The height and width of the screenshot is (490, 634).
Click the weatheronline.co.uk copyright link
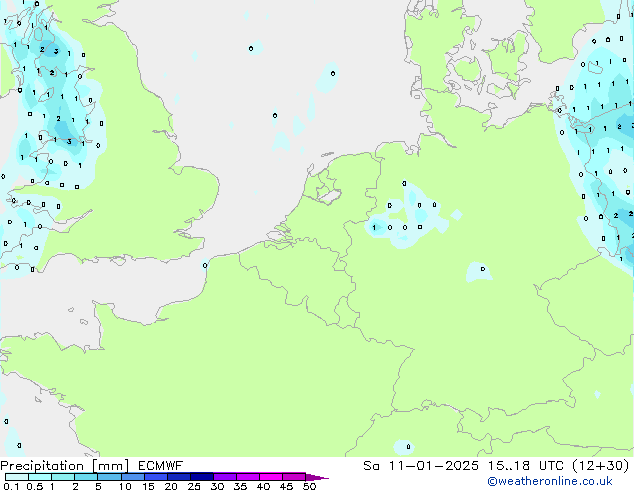click(x=563, y=481)
